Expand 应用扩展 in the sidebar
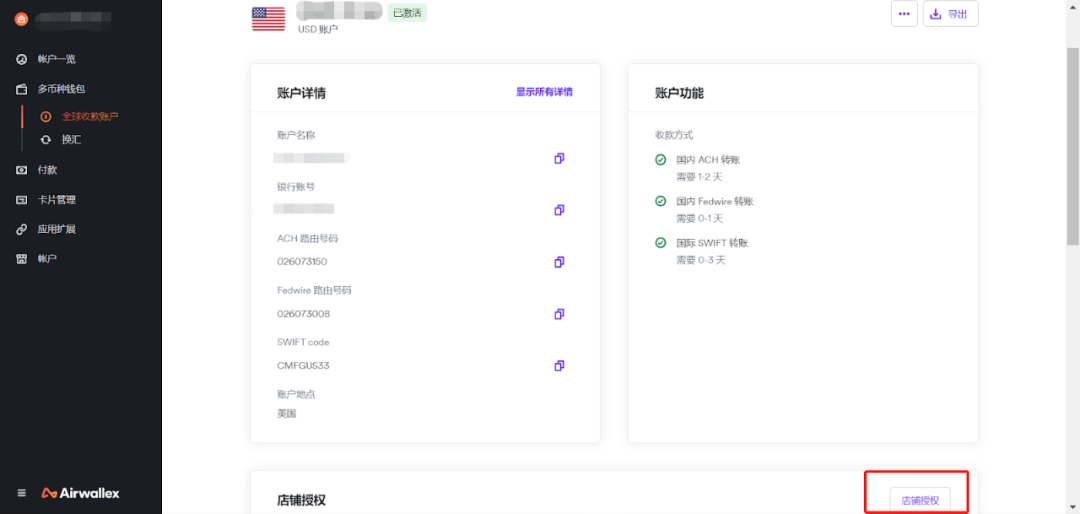The image size is (1080, 514). coord(56,229)
